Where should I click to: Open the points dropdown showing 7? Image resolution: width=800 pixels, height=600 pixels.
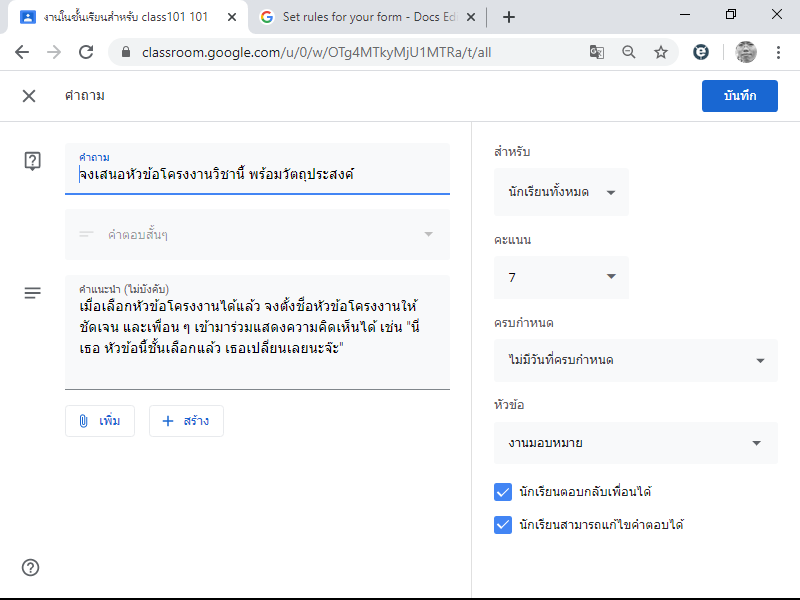[x=561, y=277]
